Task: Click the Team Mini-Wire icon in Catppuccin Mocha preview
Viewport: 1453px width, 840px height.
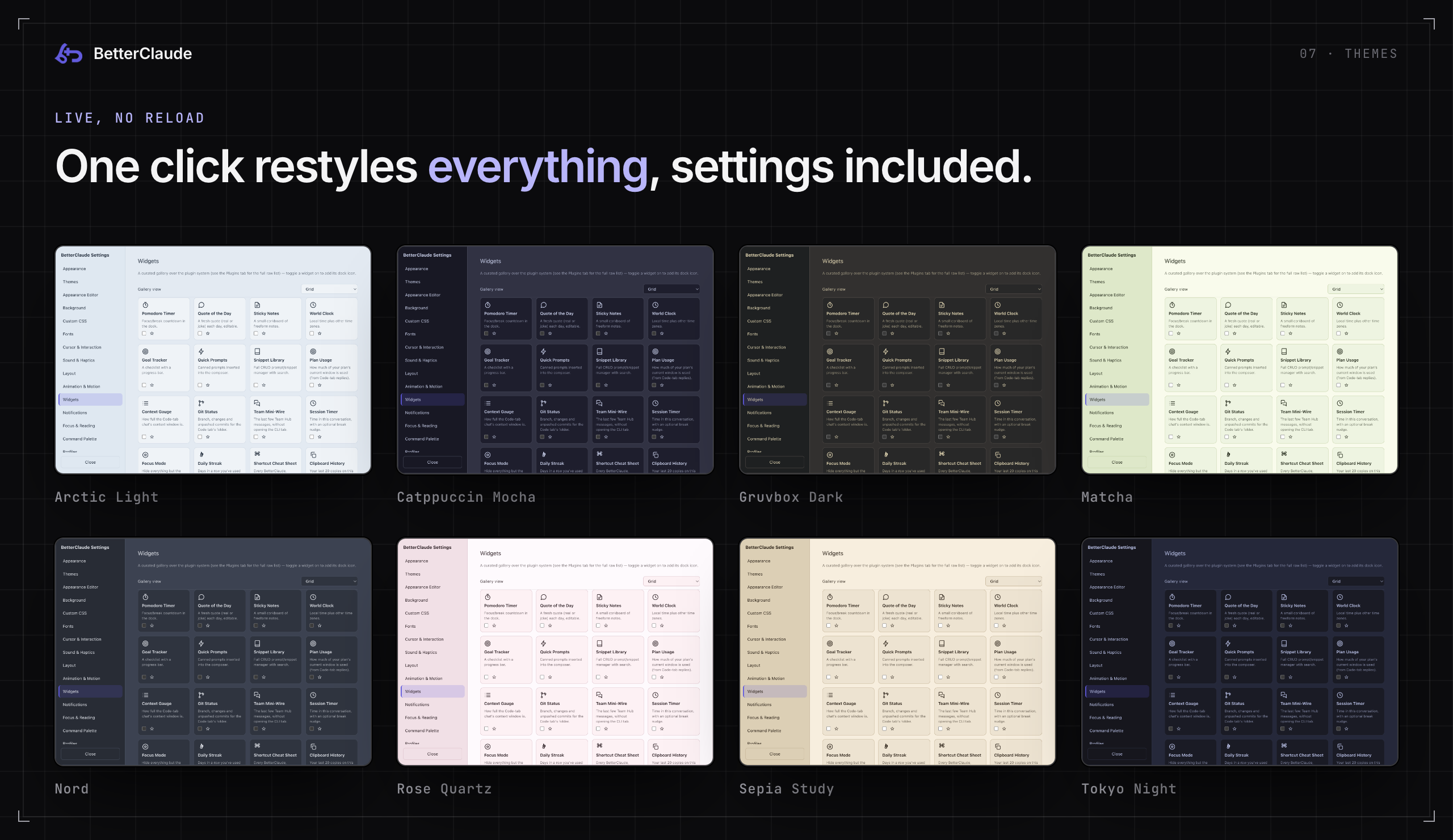Action: 599,403
